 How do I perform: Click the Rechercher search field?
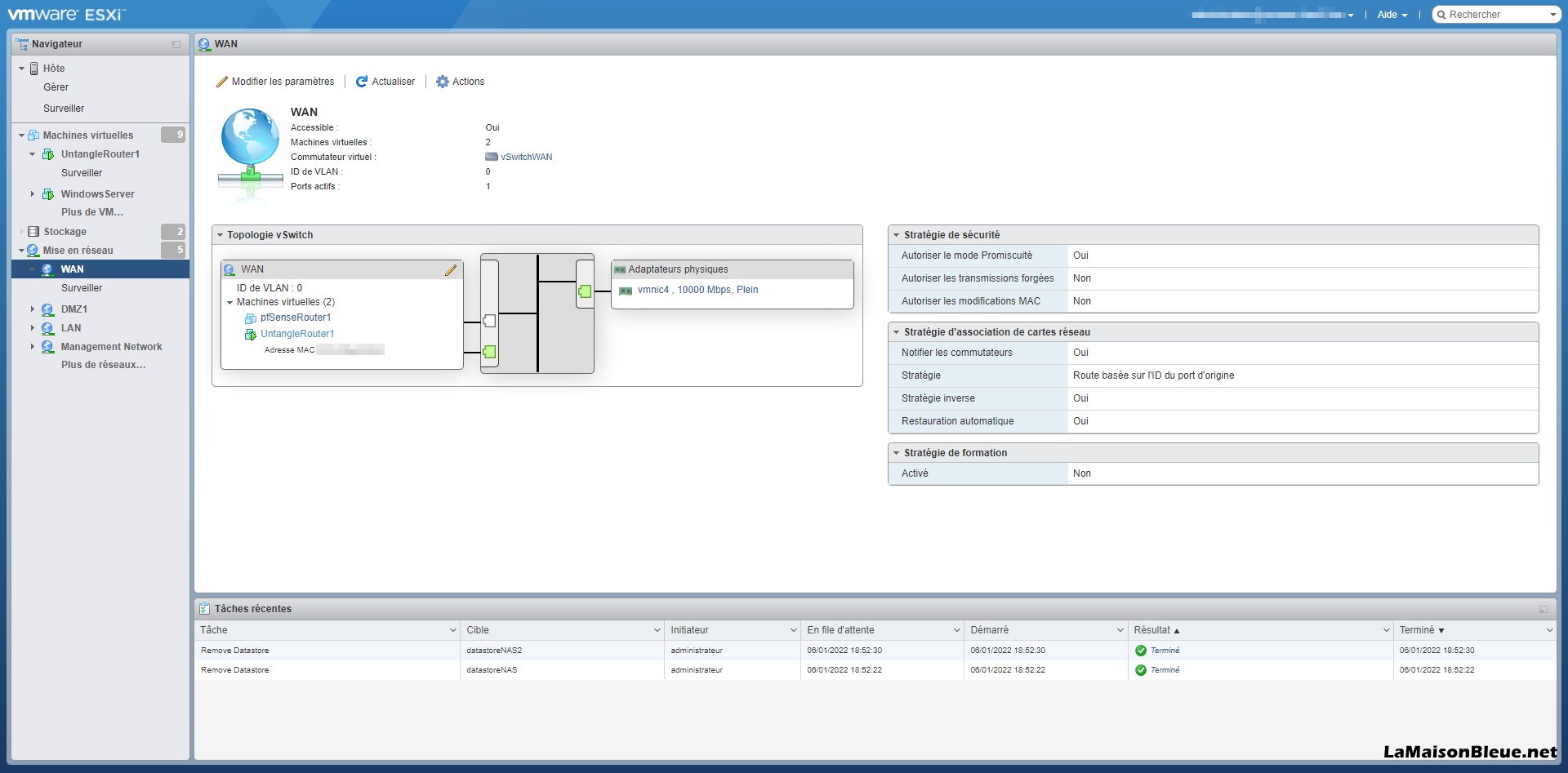(x=1497, y=15)
